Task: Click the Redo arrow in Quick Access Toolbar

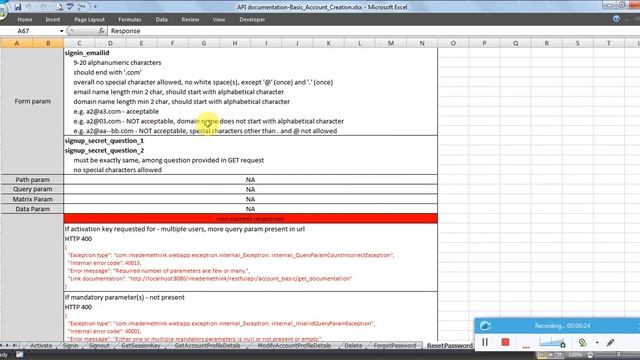Action: (44, 7)
